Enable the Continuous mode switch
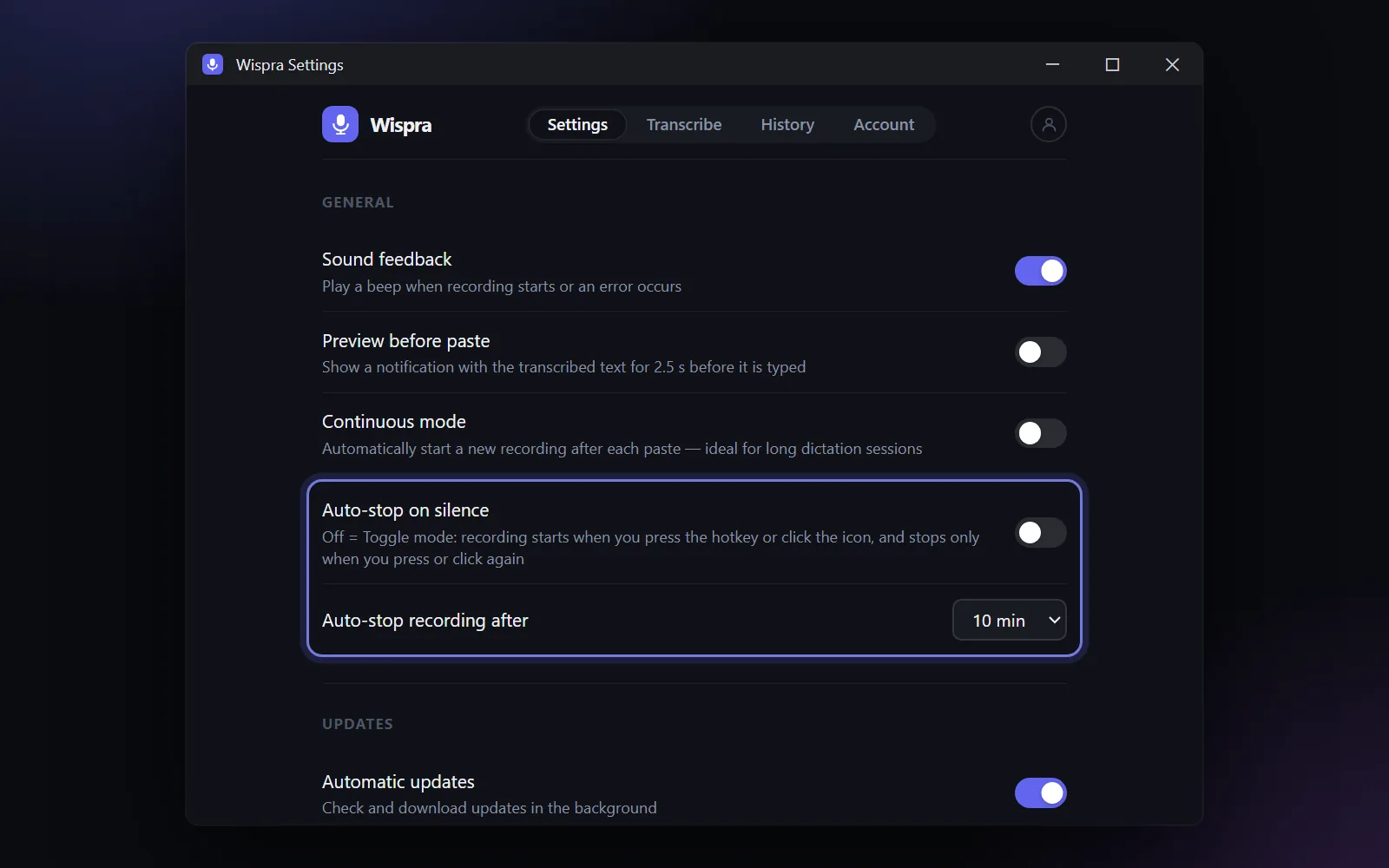This screenshot has width=1389, height=868. click(1040, 433)
